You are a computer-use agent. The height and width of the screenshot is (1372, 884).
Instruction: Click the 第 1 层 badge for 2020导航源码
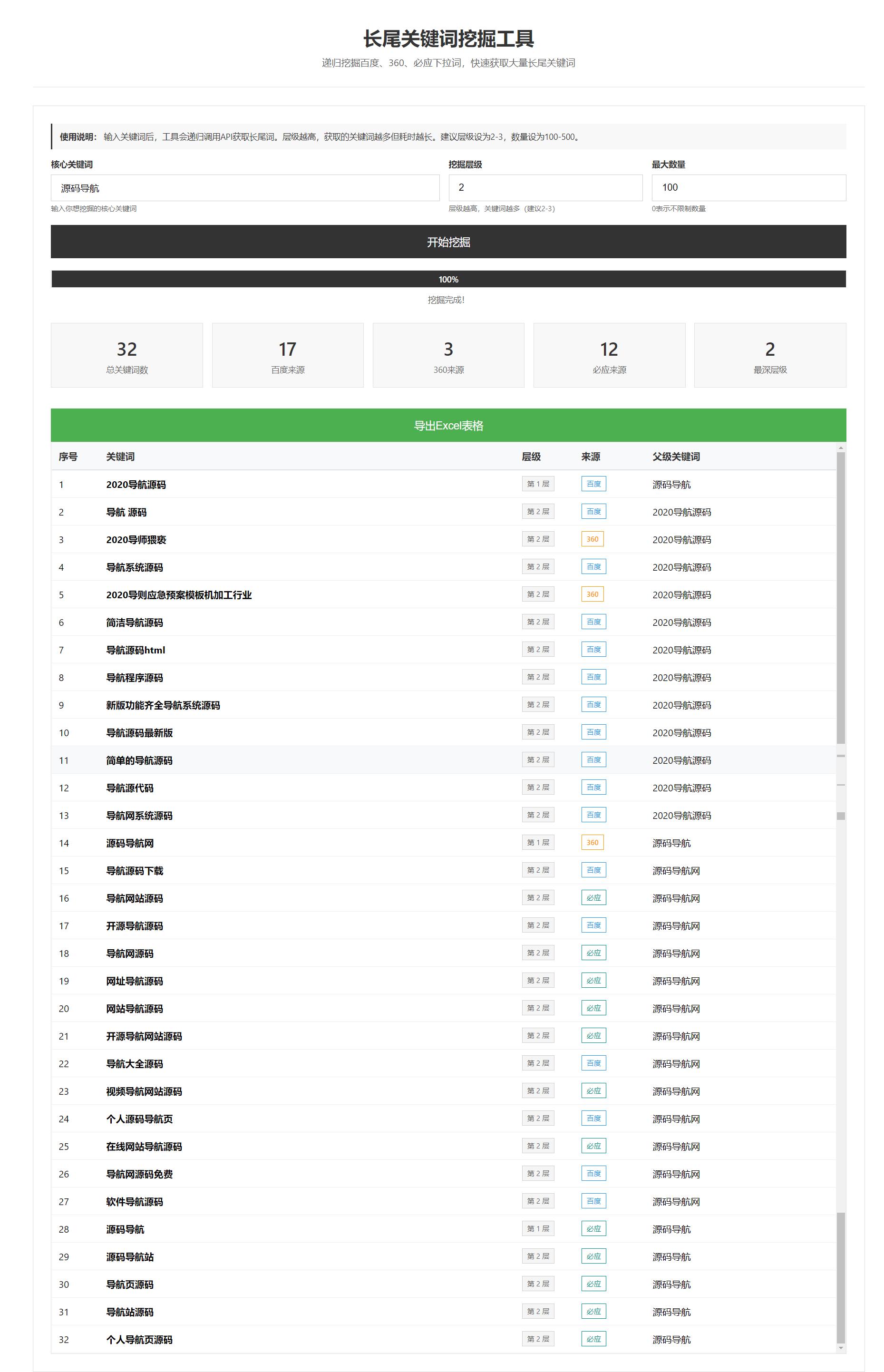pyautogui.click(x=537, y=484)
